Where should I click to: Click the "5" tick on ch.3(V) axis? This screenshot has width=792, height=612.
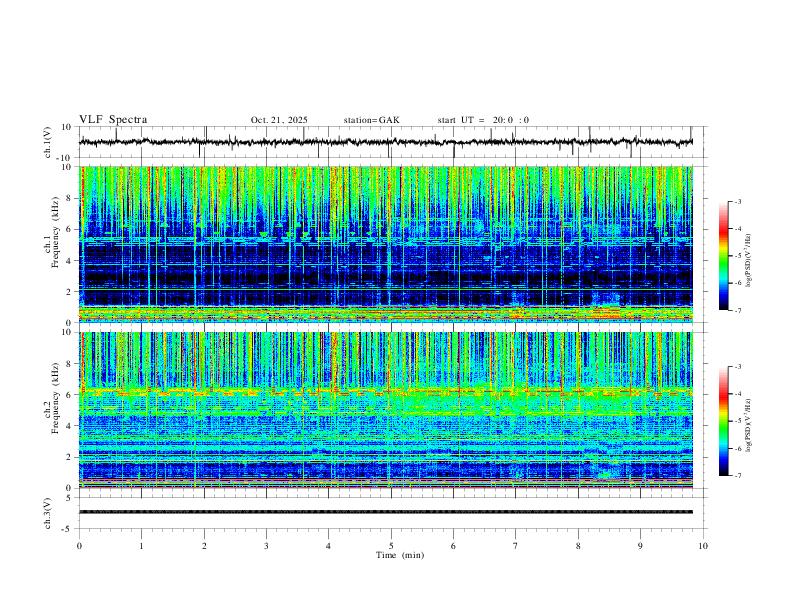point(70,497)
